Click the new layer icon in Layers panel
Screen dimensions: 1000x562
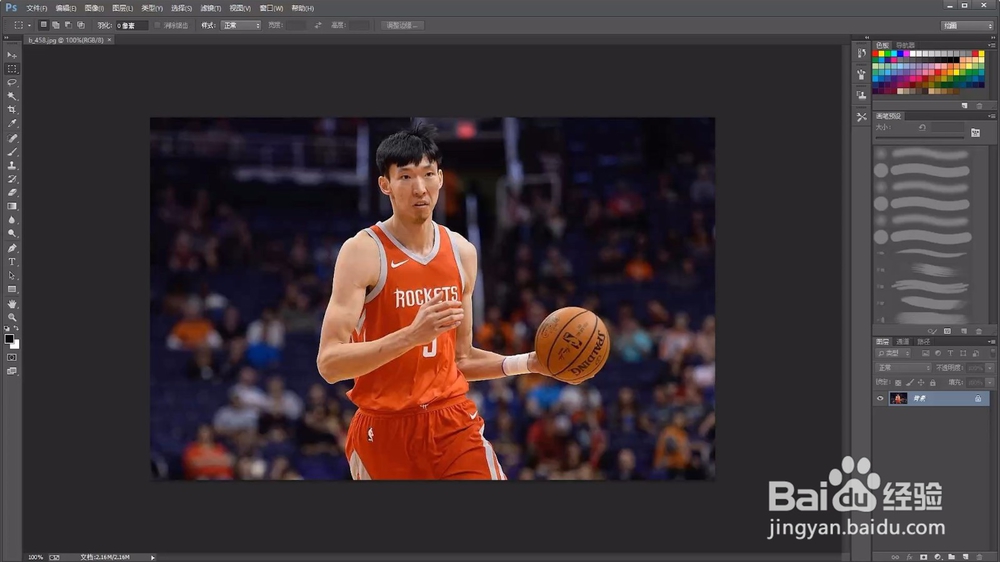tap(965, 557)
